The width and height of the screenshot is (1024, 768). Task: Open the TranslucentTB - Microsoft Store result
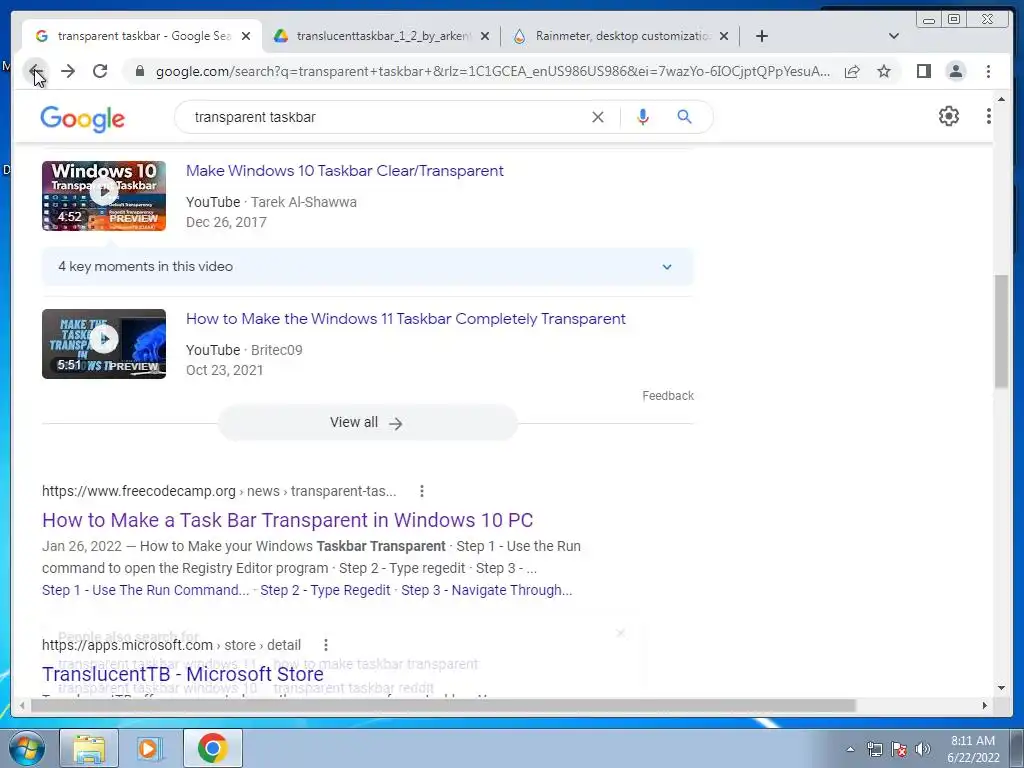[x=183, y=674]
